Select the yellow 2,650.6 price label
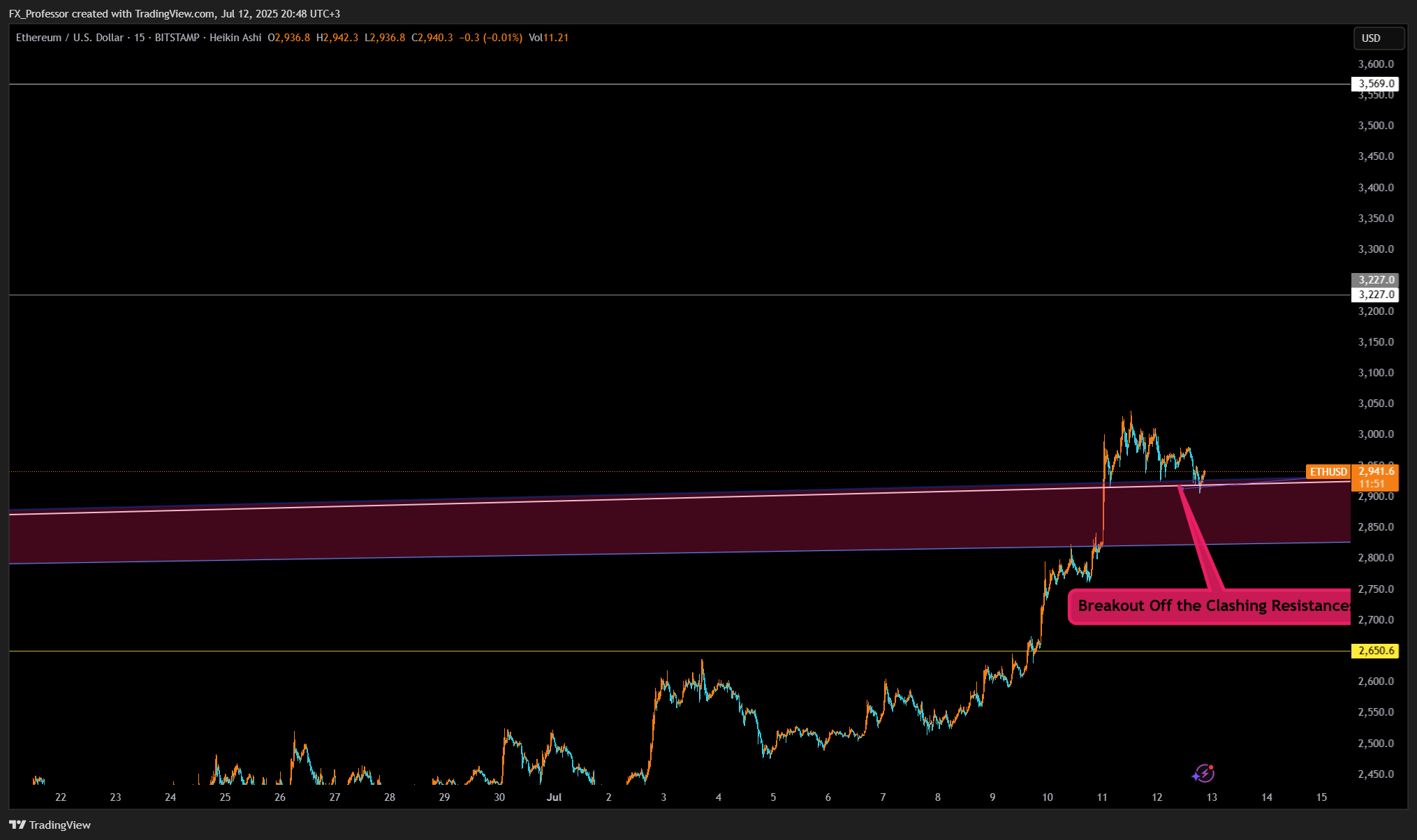Image resolution: width=1417 pixels, height=840 pixels. 1375,651
